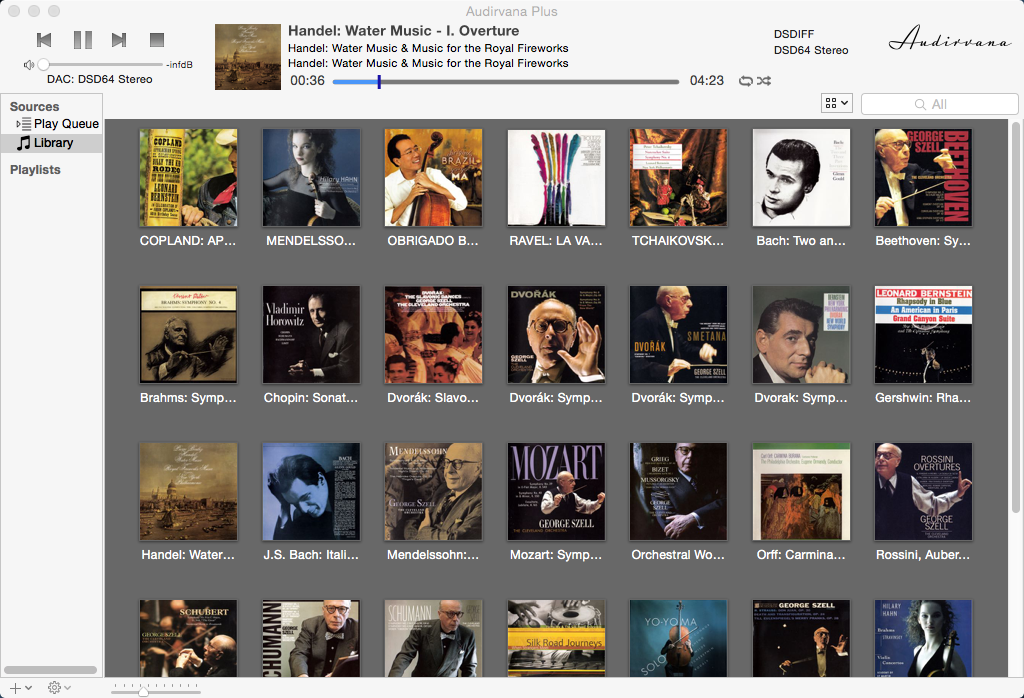Open the Mendelssohn:... George Szell album
Image resolution: width=1024 pixels, height=698 pixels.
coord(433,491)
